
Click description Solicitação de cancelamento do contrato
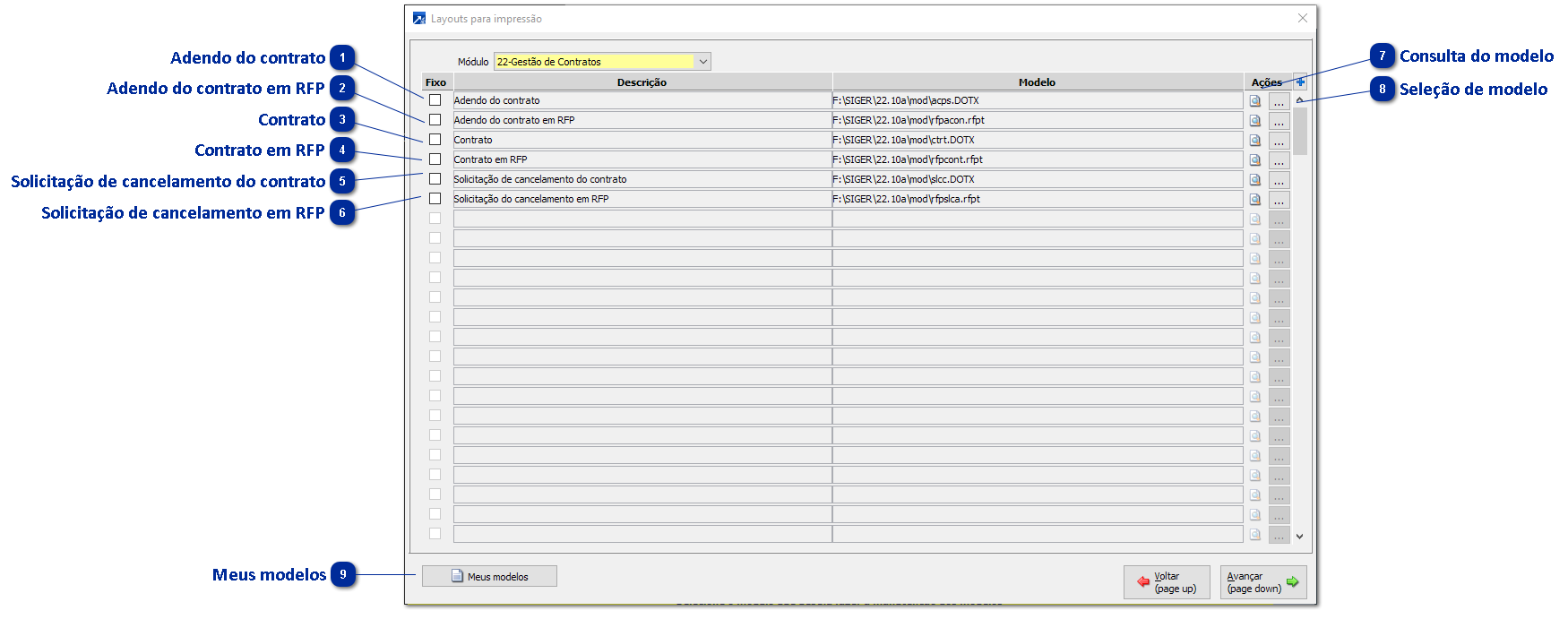point(642,179)
